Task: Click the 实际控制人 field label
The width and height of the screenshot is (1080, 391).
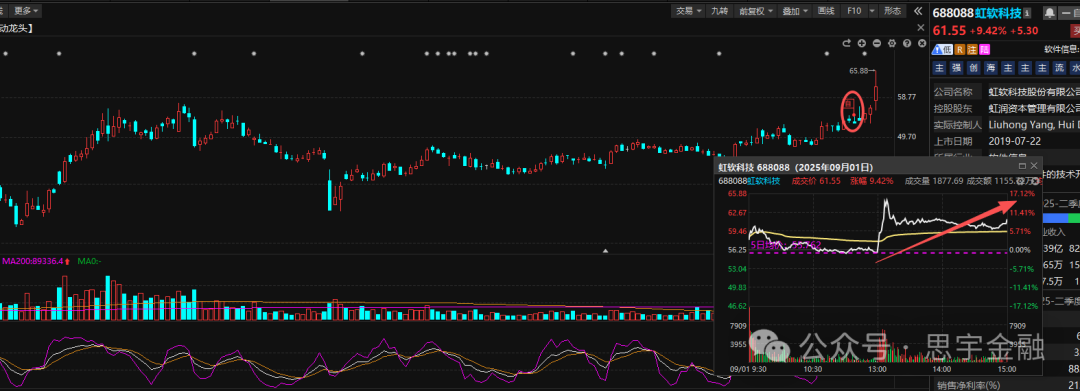Action: (x=958, y=125)
